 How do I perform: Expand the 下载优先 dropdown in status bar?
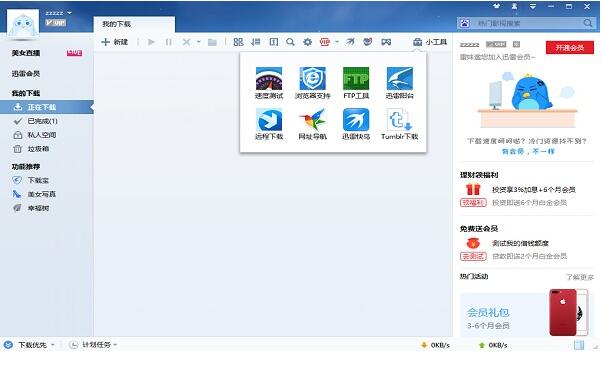click(x=53, y=345)
